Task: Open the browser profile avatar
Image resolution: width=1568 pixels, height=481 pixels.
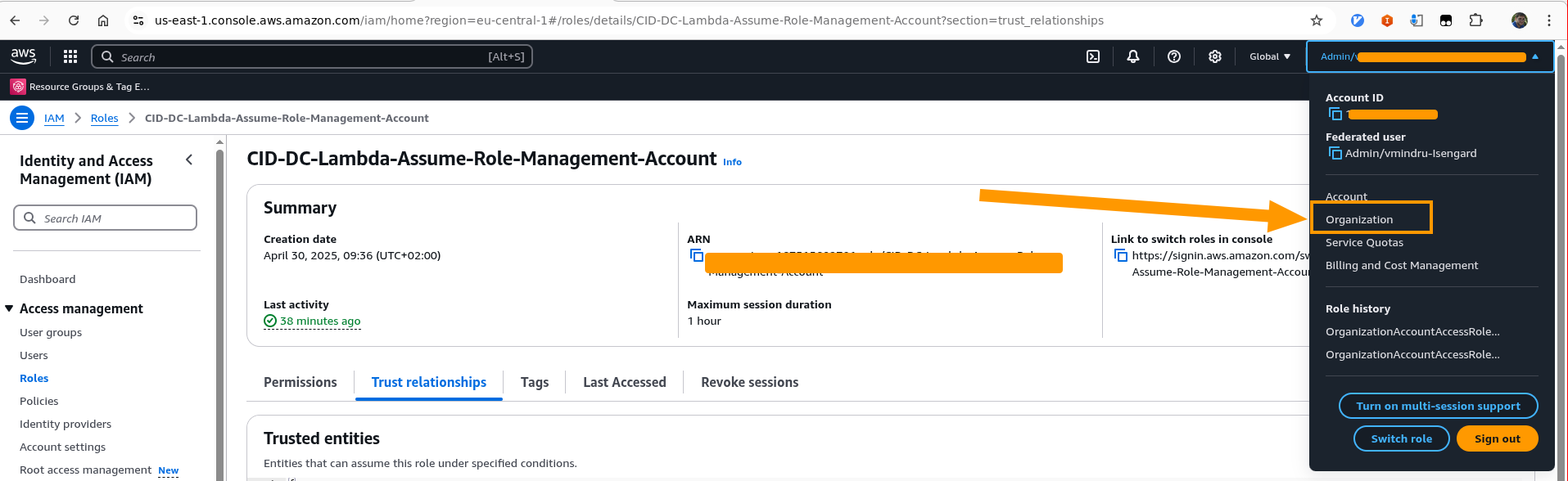Action: click(1520, 20)
